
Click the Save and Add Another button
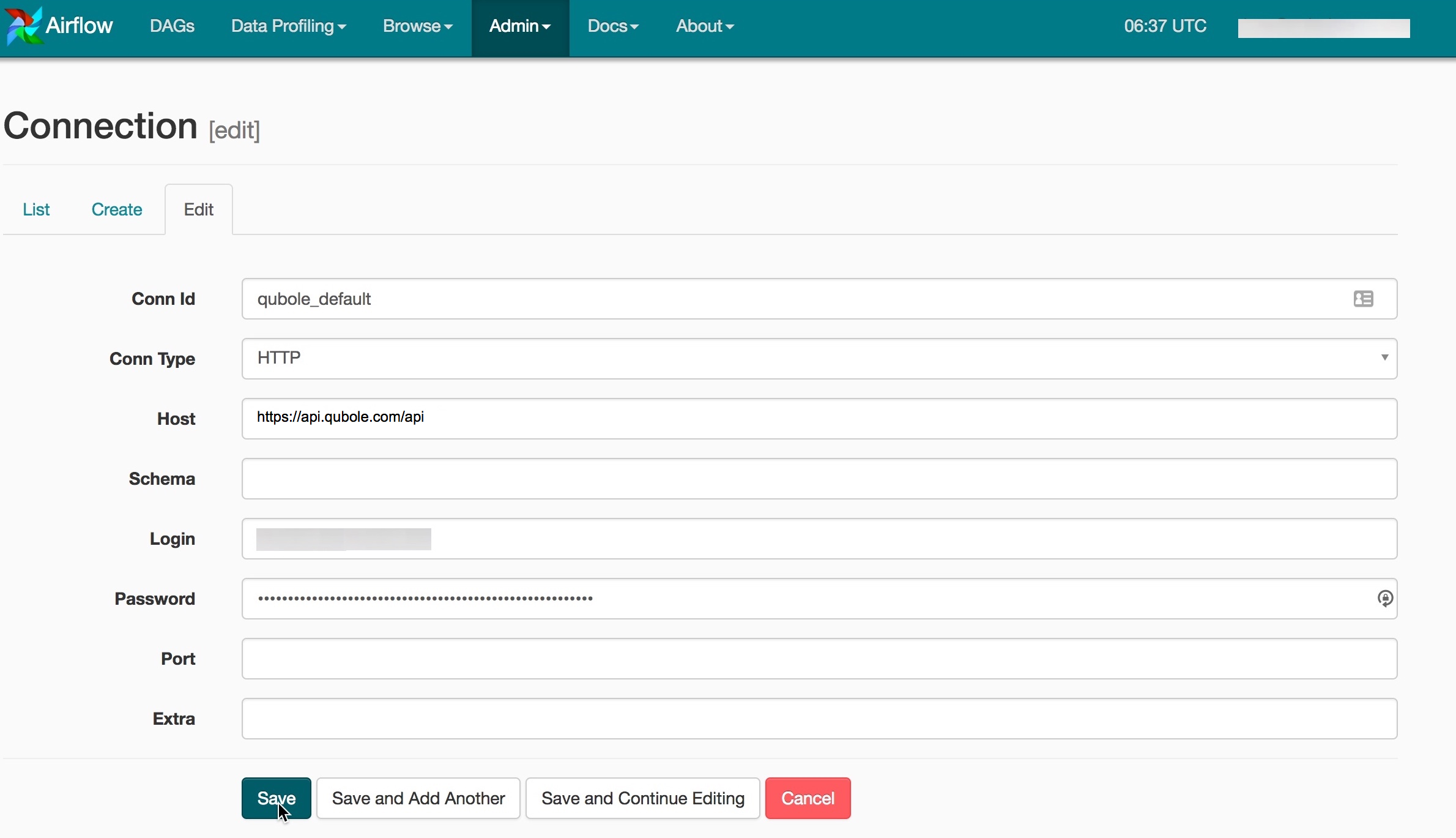tap(418, 798)
